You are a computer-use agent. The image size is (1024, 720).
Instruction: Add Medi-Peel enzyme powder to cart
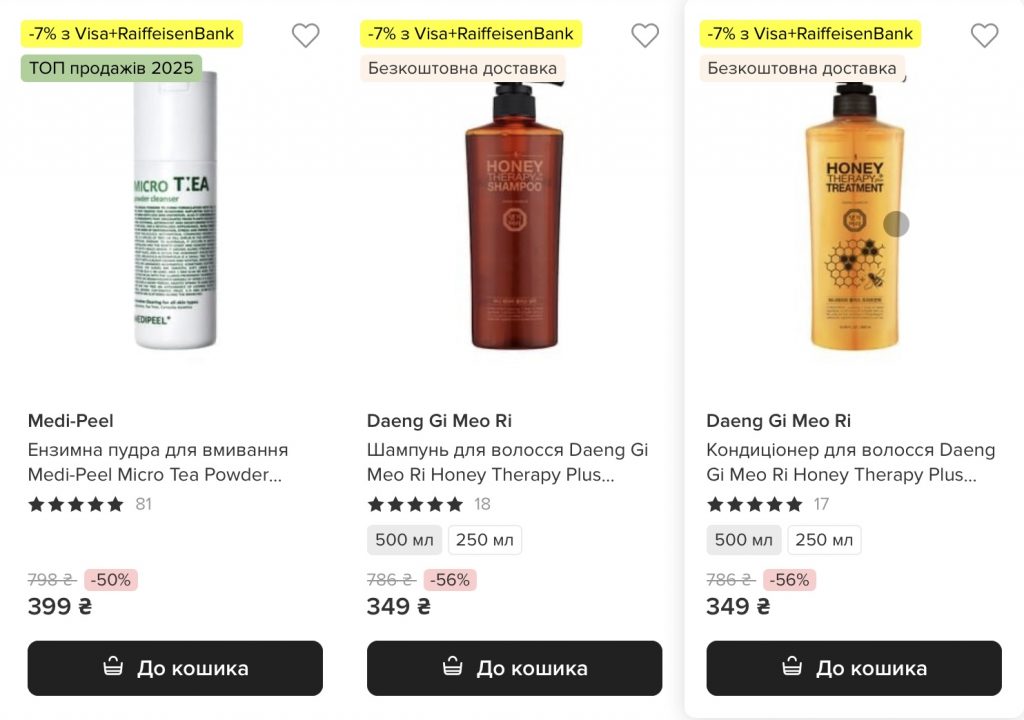175,668
